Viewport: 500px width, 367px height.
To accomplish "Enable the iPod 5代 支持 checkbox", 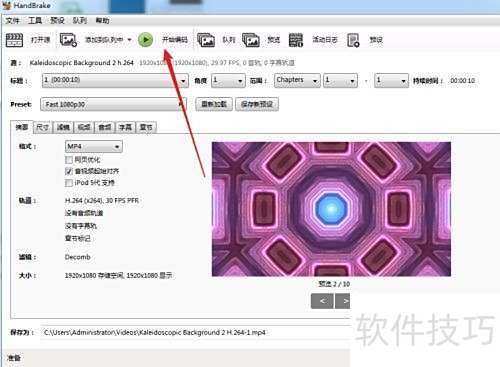I will tap(69, 183).
